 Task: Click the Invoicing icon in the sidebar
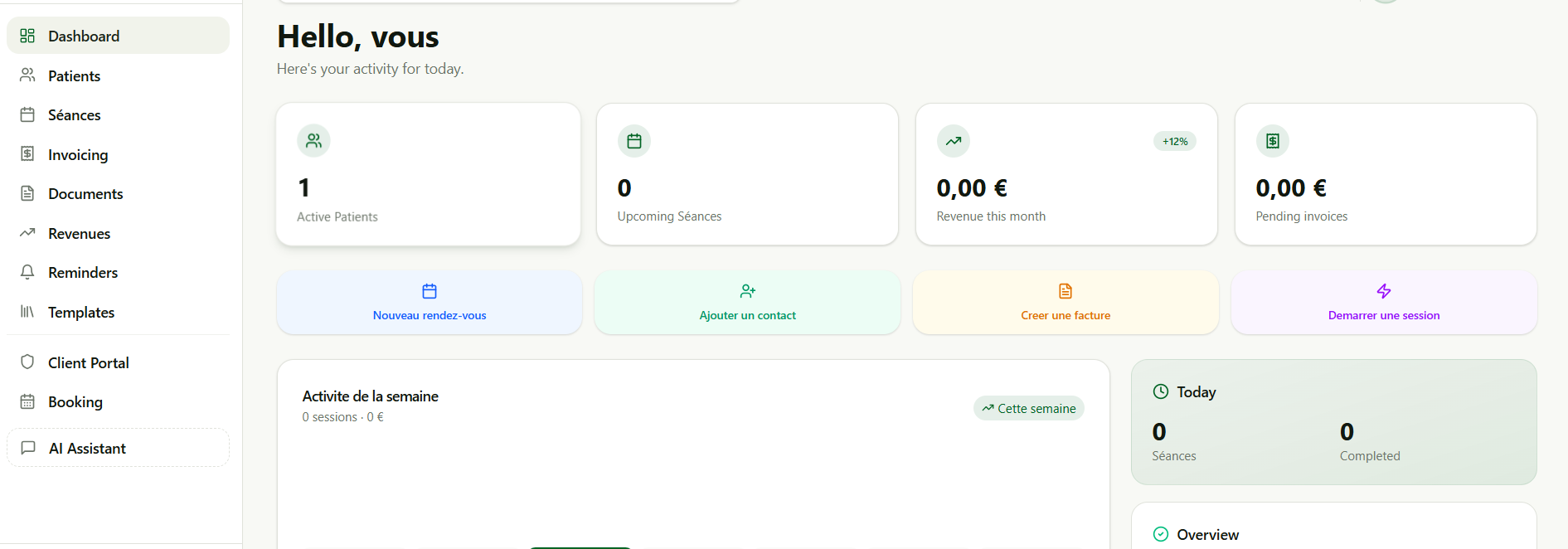coord(27,154)
